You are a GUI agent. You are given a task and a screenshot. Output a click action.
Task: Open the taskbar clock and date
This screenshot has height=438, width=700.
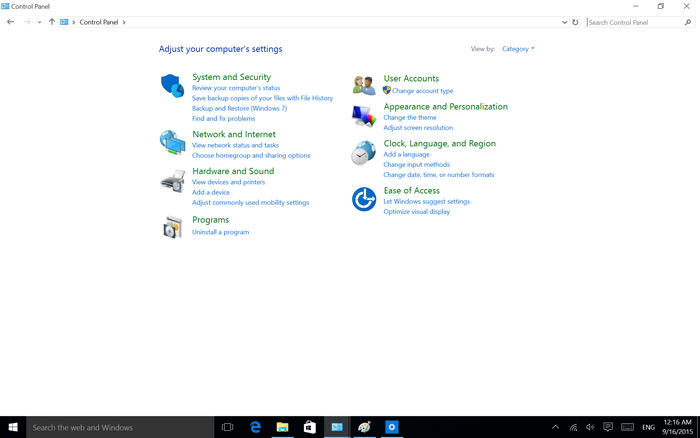click(677, 427)
